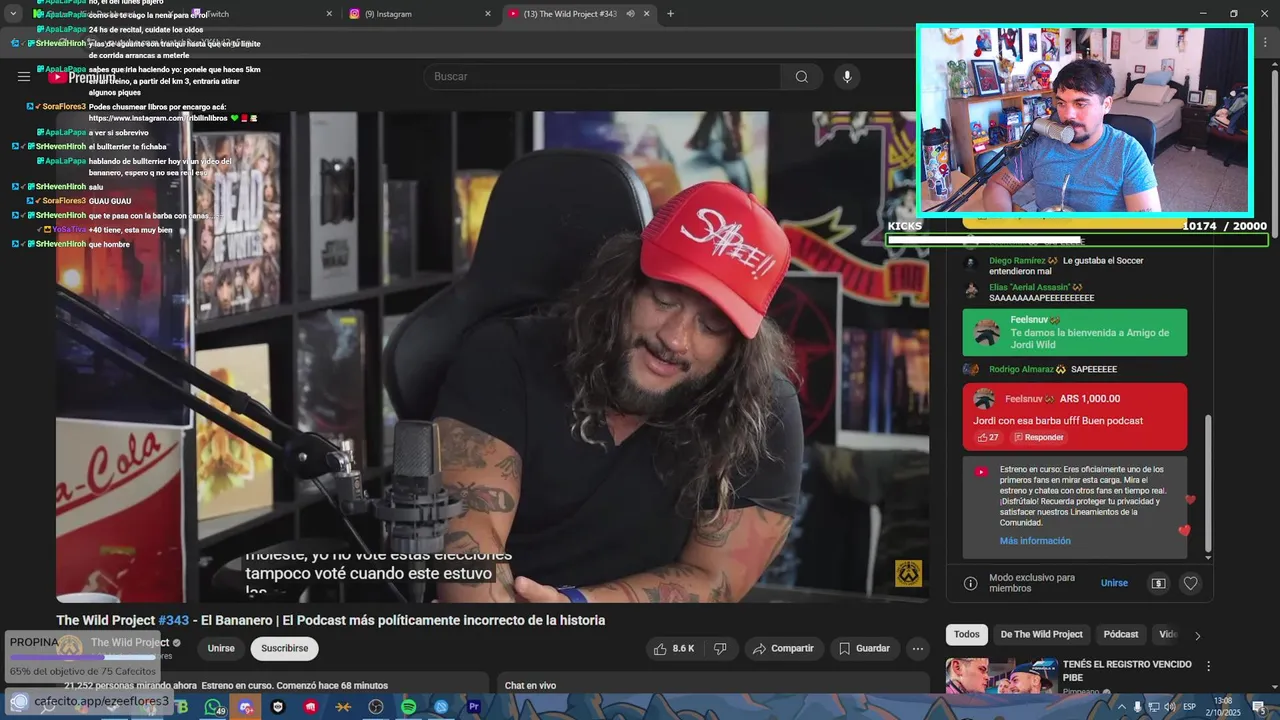Click the live chat scrollbar
Screen dimensions: 1280x720
1208,485
